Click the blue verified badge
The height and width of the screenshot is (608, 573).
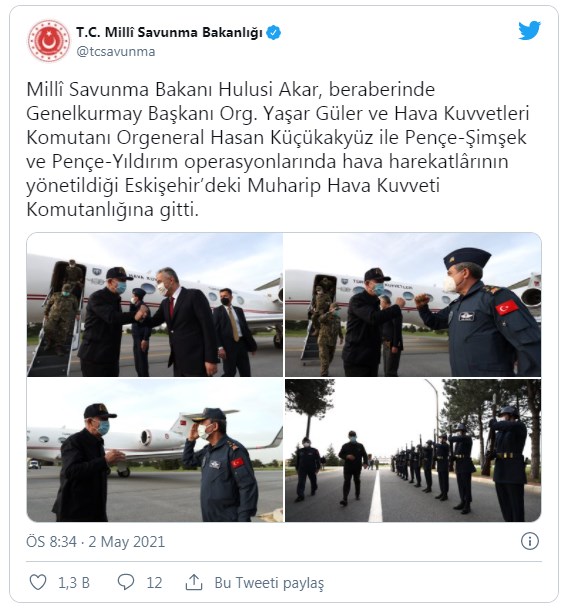pos(274,33)
